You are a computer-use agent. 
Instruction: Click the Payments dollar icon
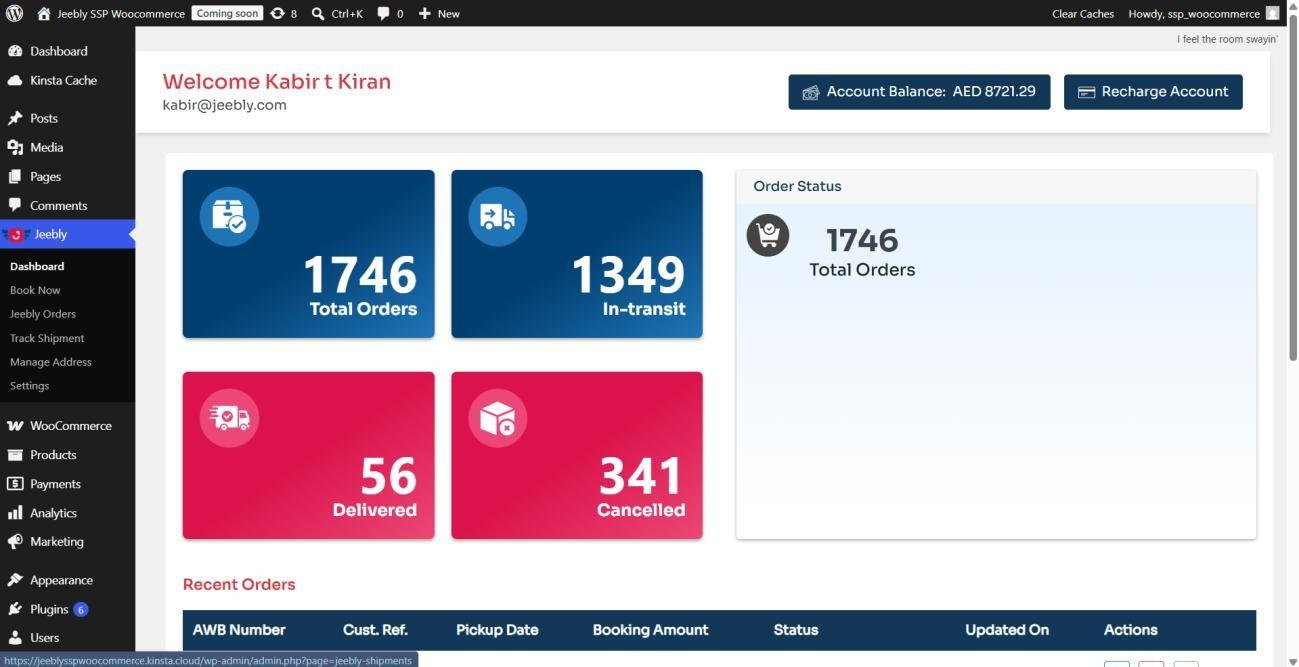(x=15, y=483)
